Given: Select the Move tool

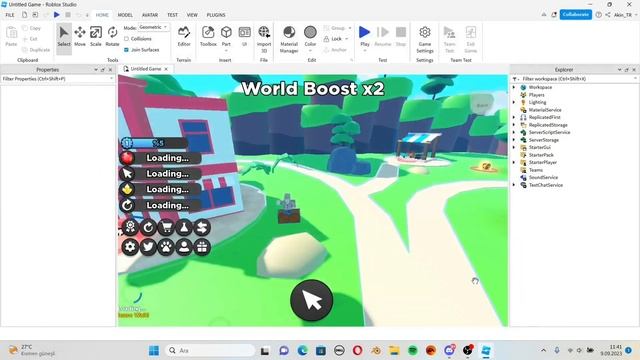Looking at the screenshot, I should (80, 36).
